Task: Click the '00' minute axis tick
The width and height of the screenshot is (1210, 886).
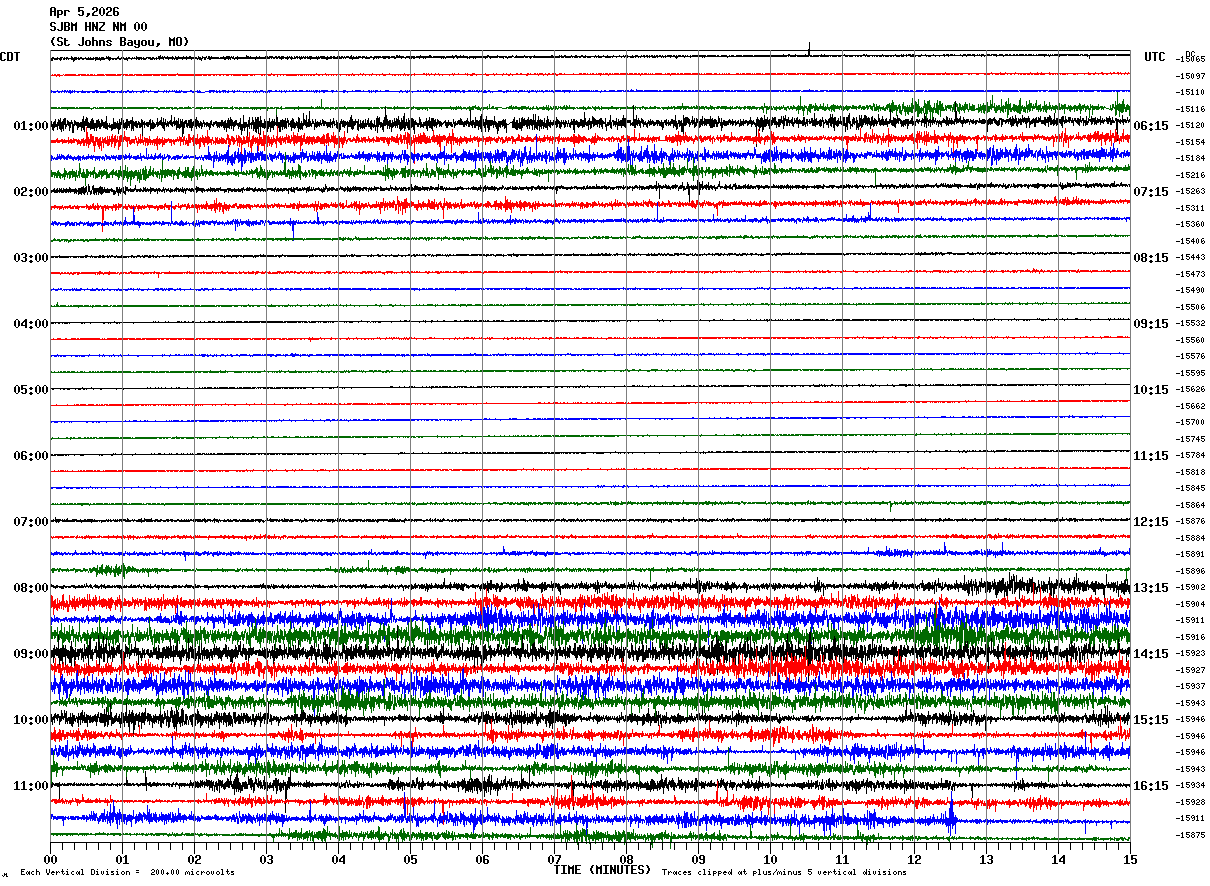Action: point(51,859)
